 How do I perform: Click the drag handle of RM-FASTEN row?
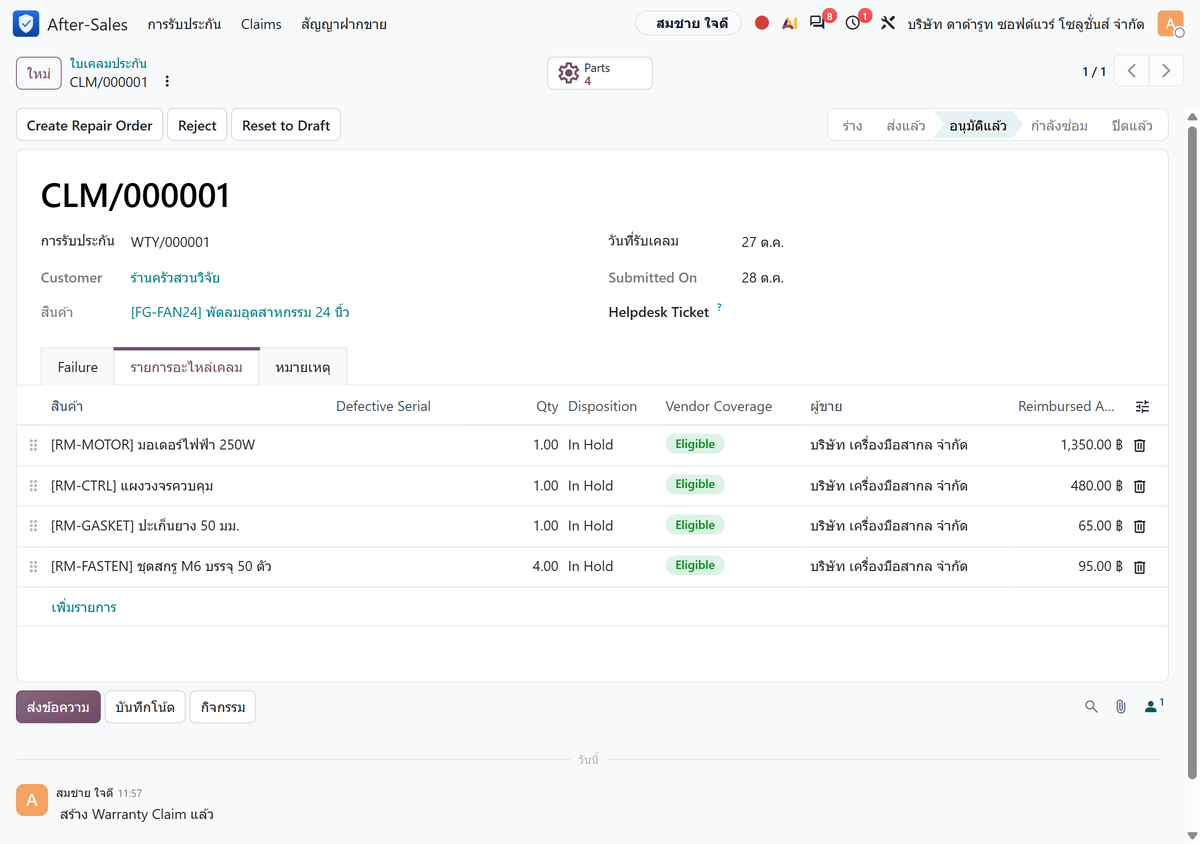(33, 567)
